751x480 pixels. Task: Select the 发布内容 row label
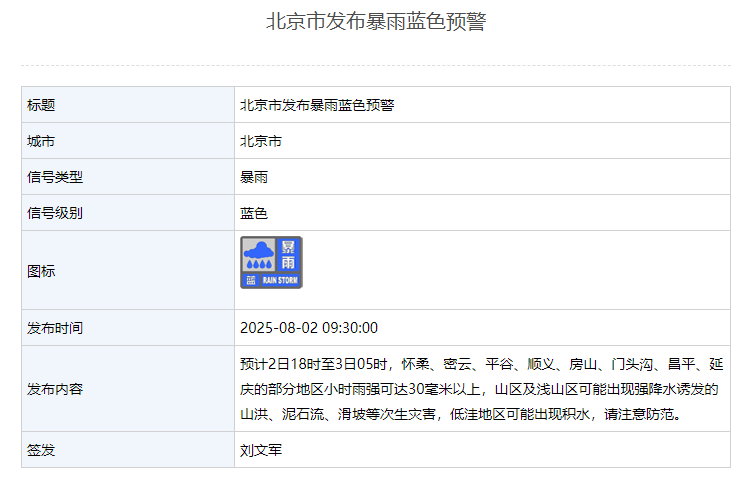(x=55, y=389)
